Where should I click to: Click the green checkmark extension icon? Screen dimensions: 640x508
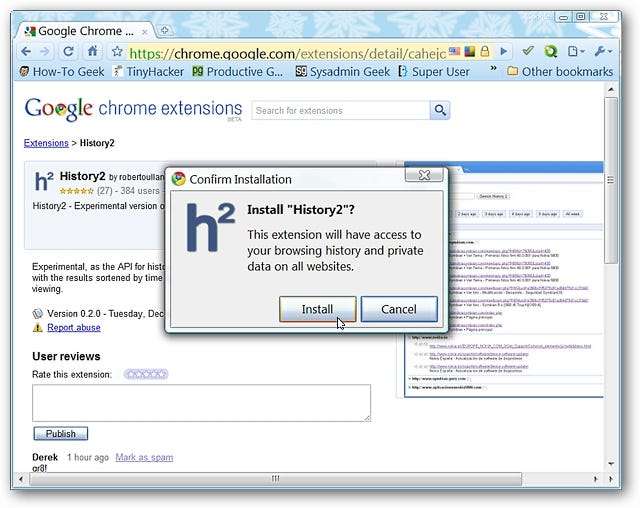pyautogui.click(x=528, y=51)
